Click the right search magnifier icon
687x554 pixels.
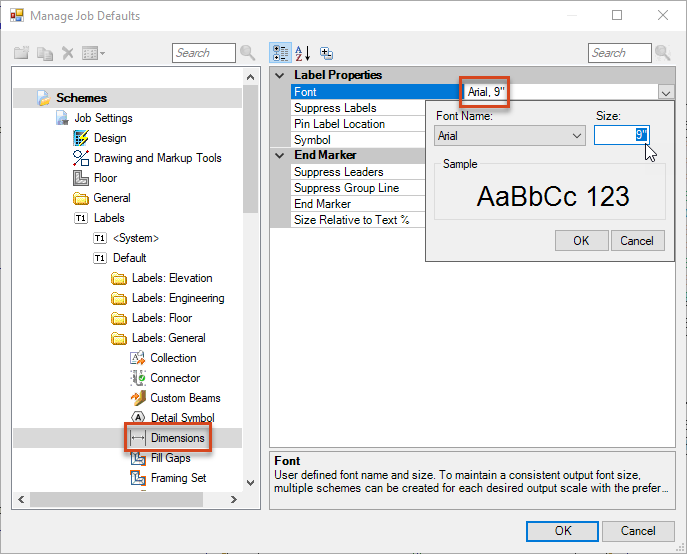663,53
